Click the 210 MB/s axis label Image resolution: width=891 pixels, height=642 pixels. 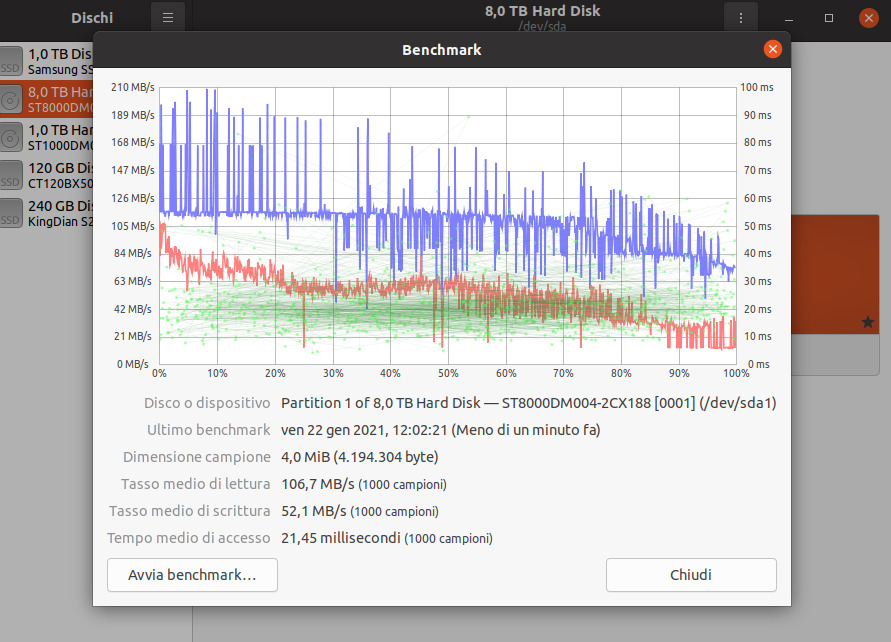tap(132, 87)
